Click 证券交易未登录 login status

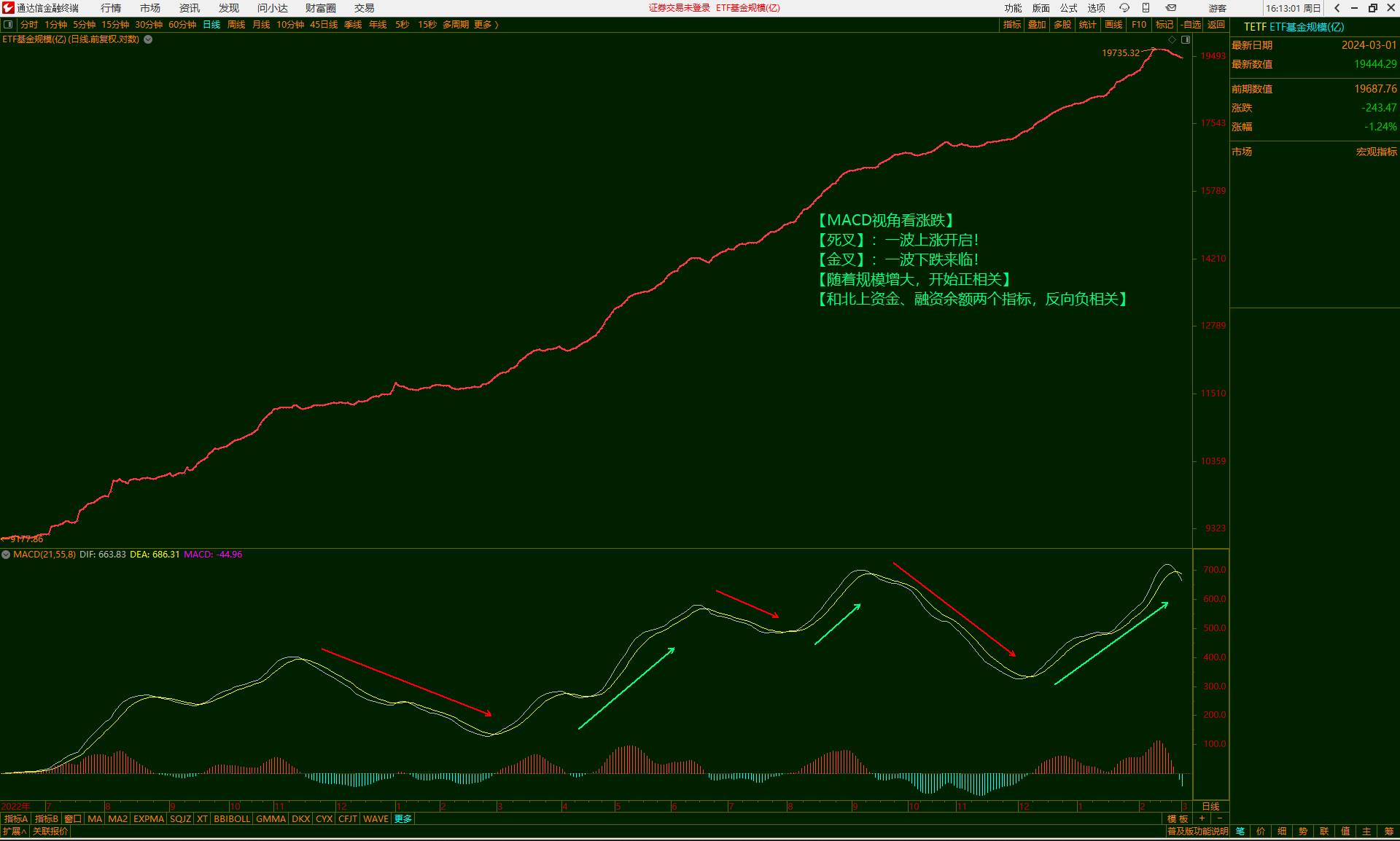pos(679,8)
